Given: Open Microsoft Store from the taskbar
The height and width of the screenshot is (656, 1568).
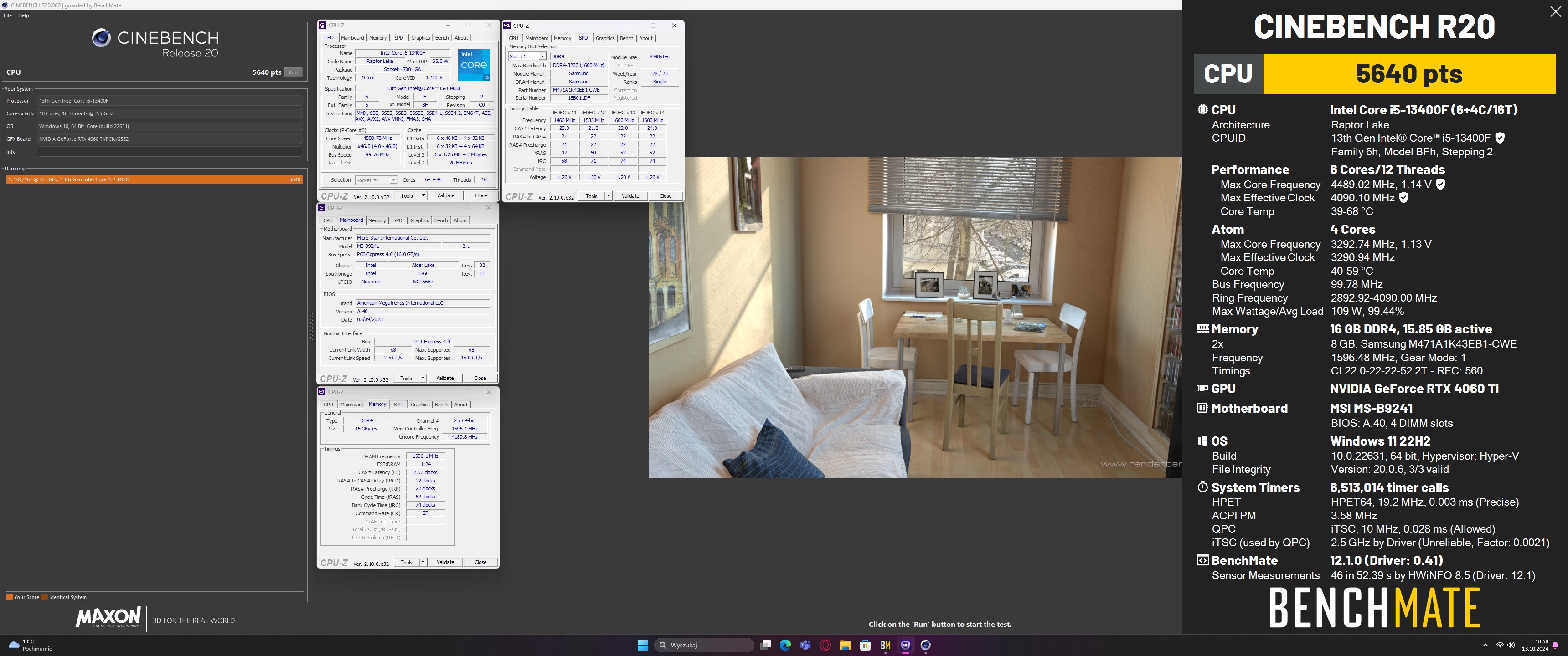Looking at the screenshot, I should 865,645.
